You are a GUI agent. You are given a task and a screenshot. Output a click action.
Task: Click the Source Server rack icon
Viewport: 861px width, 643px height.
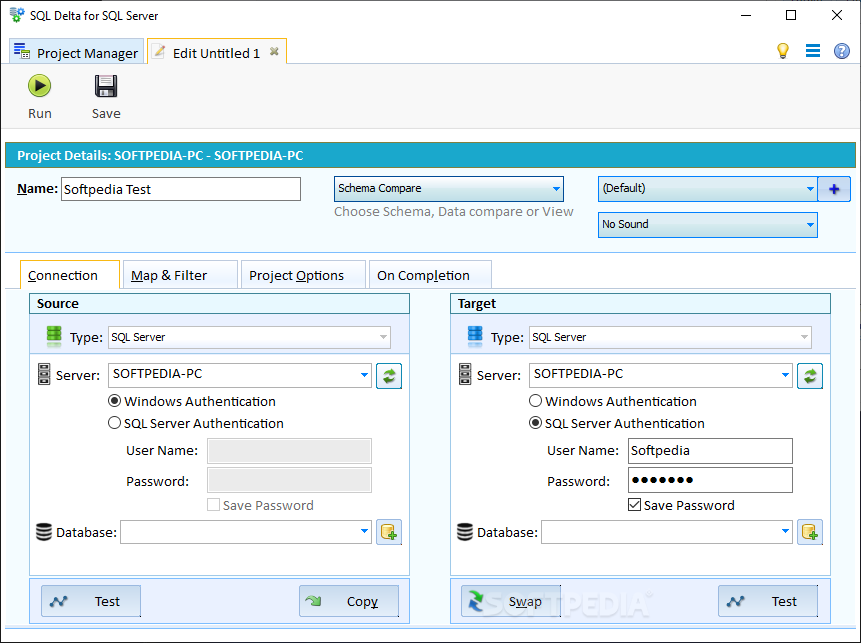click(x=44, y=374)
